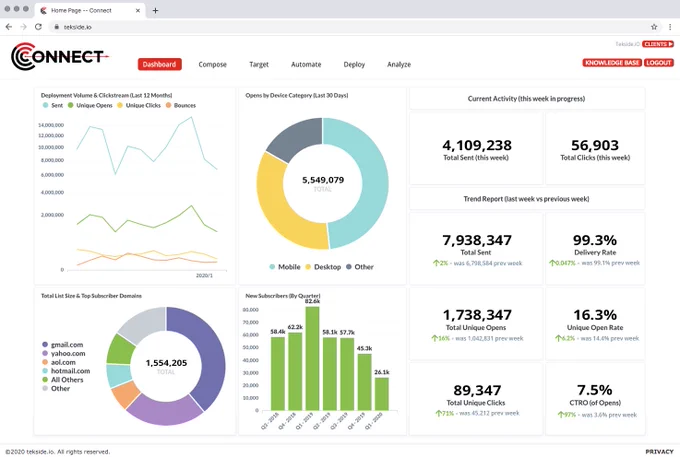This screenshot has height=457, width=680.
Task: Click the 1,738,347 Total Unique Opens value
Action: 477,315
